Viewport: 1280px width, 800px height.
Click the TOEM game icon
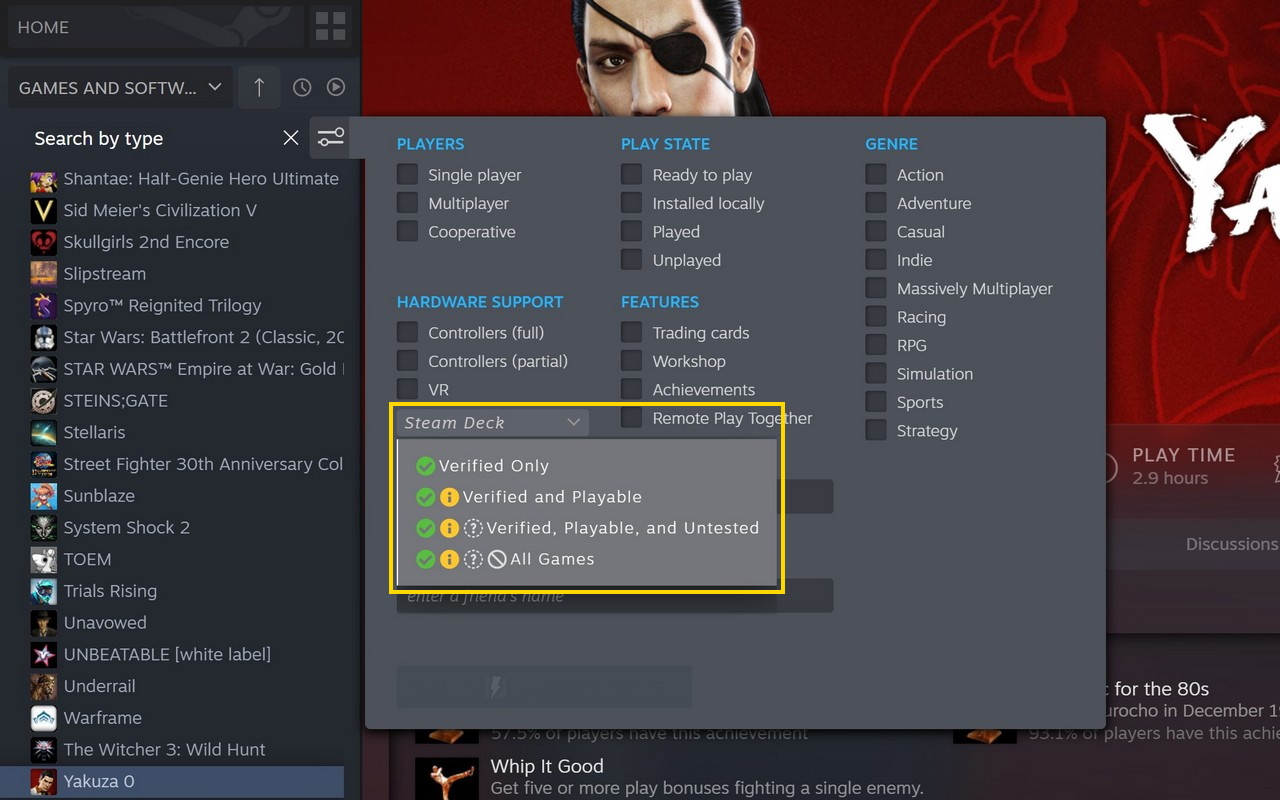click(43, 560)
